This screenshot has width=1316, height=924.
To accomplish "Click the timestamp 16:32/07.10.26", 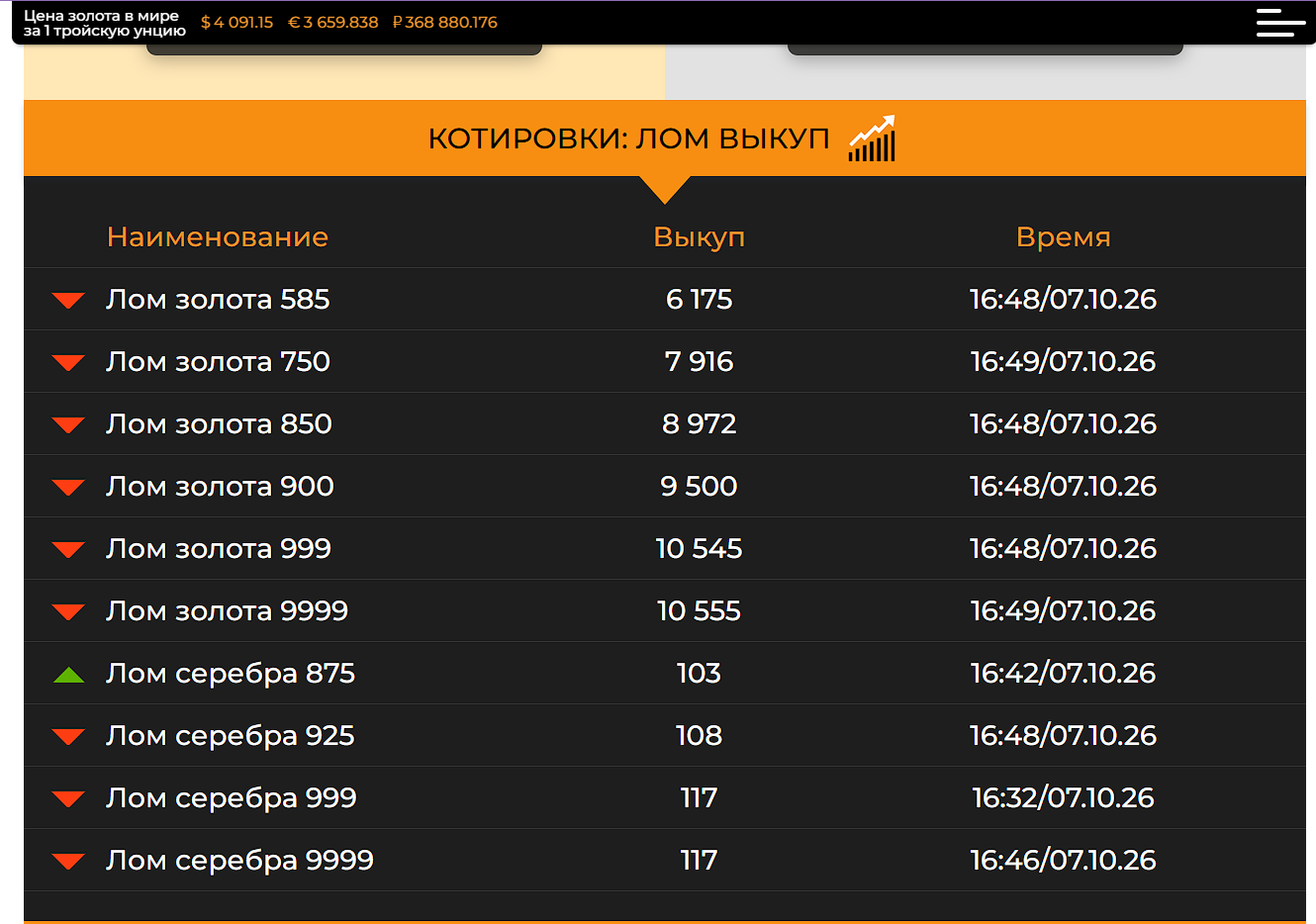I will [x=1064, y=798].
